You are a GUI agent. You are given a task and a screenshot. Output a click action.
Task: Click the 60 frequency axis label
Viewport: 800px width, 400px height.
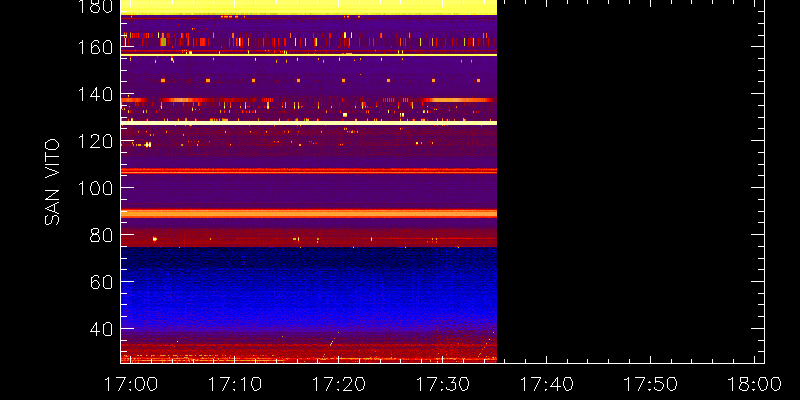[x=99, y=281]
